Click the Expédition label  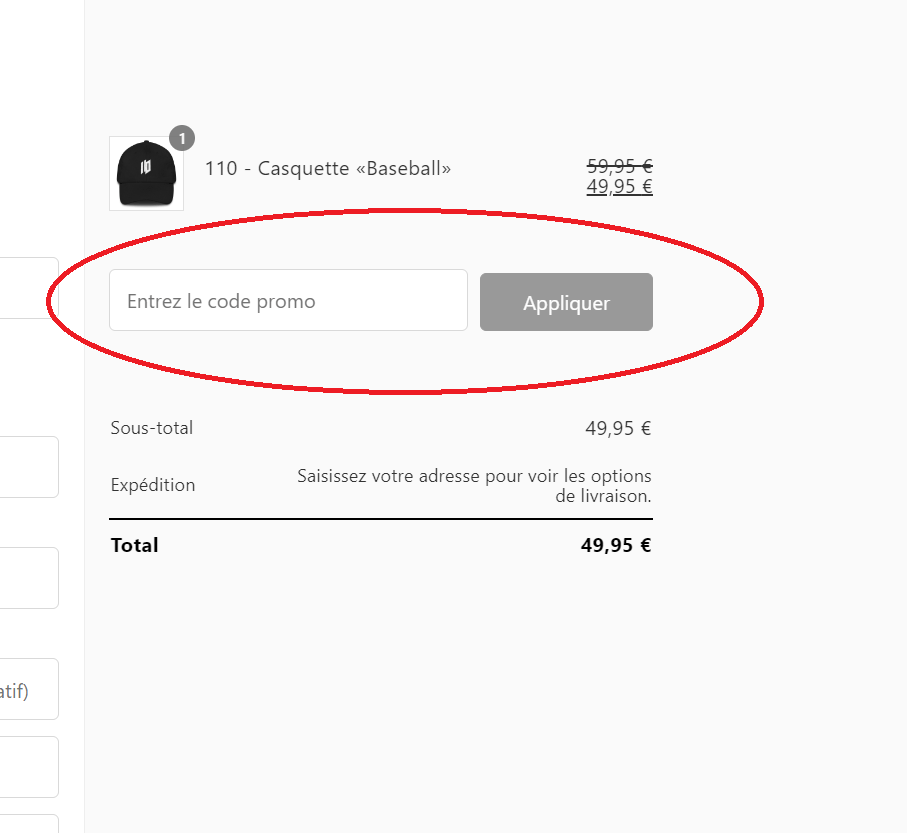[x=153, y=485]
